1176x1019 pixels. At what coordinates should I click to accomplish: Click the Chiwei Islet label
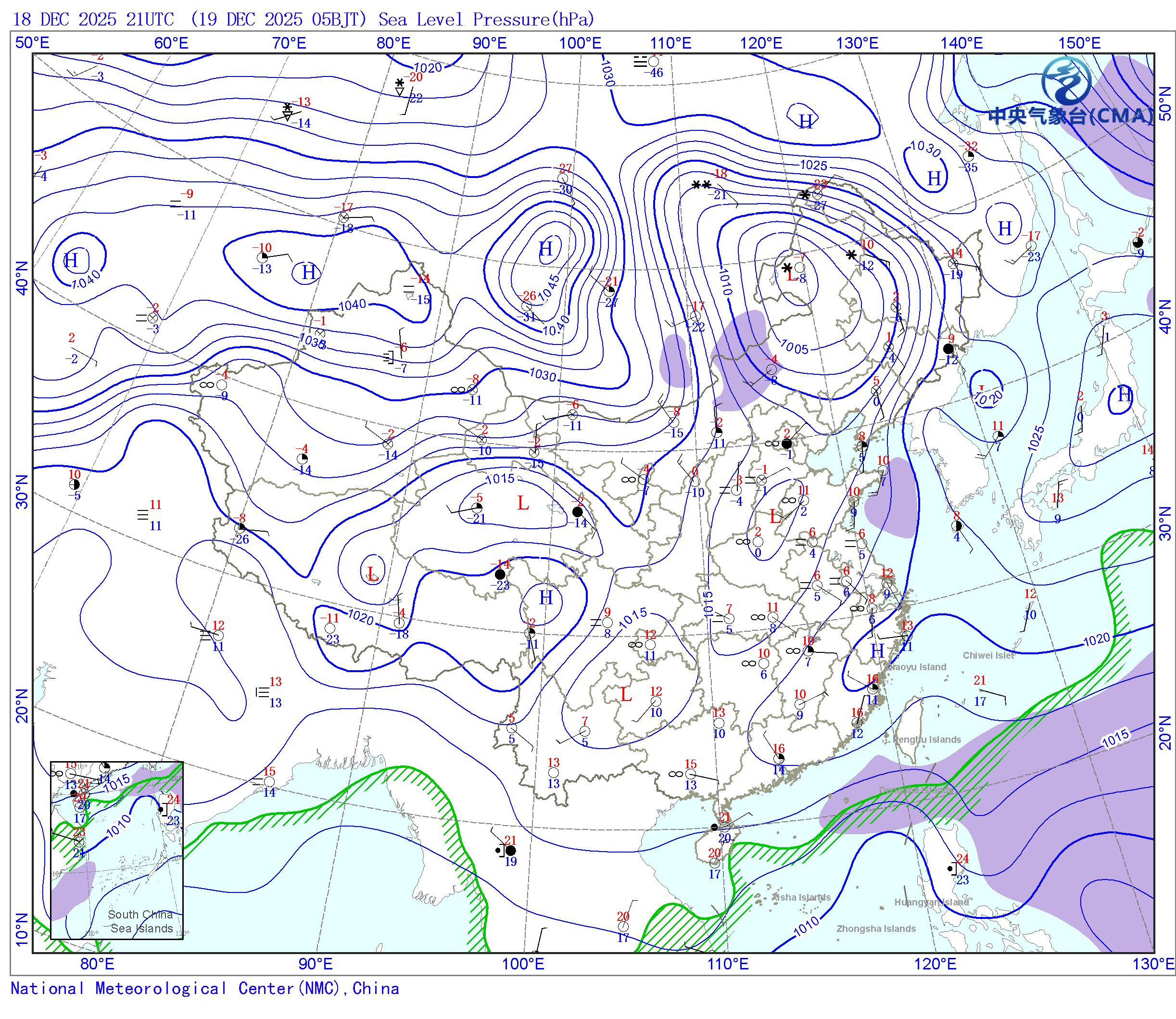(988, 655)
